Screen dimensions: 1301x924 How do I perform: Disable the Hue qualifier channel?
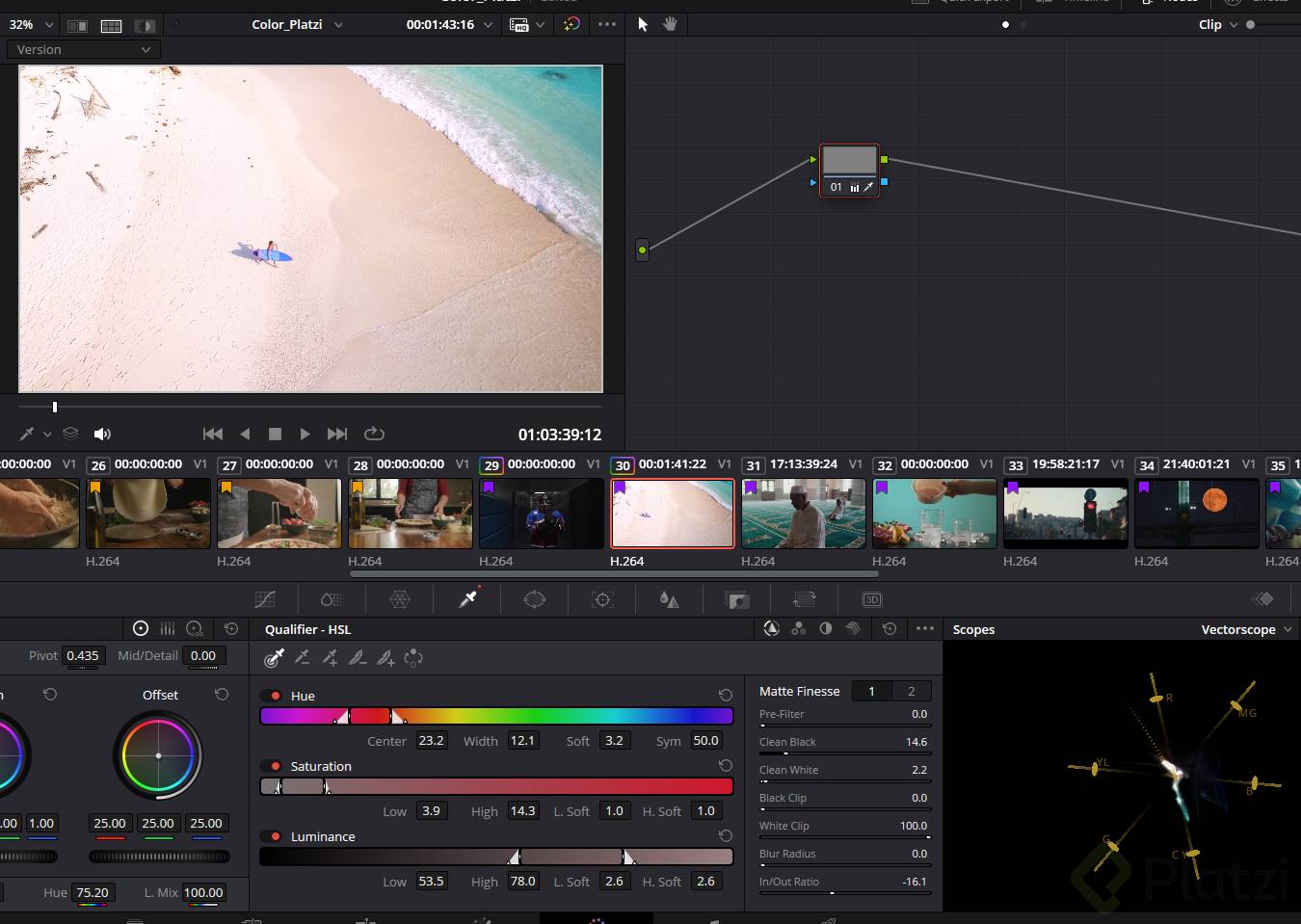[276, 696]
